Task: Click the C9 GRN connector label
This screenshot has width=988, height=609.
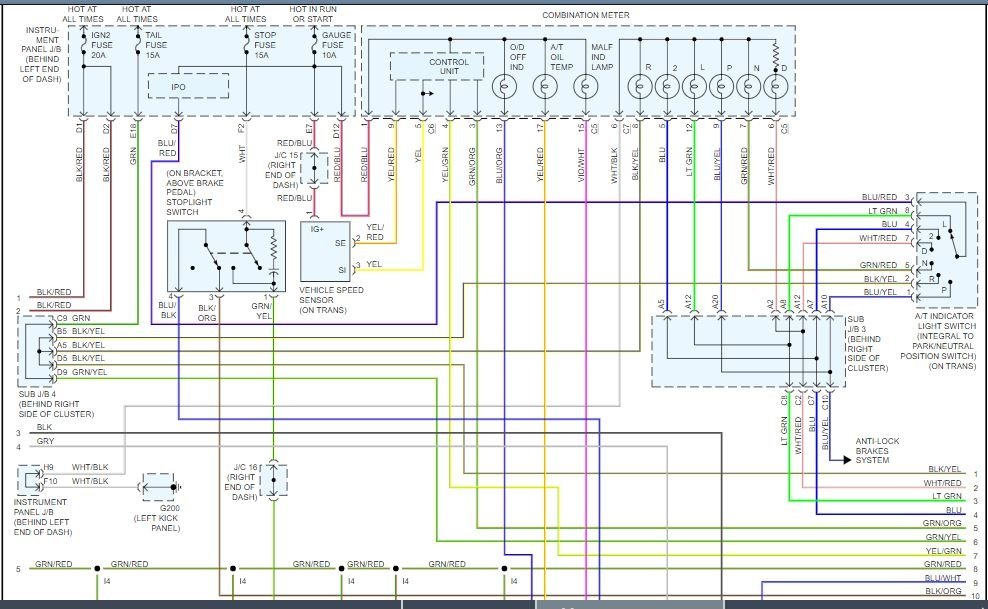Action: 74,318
